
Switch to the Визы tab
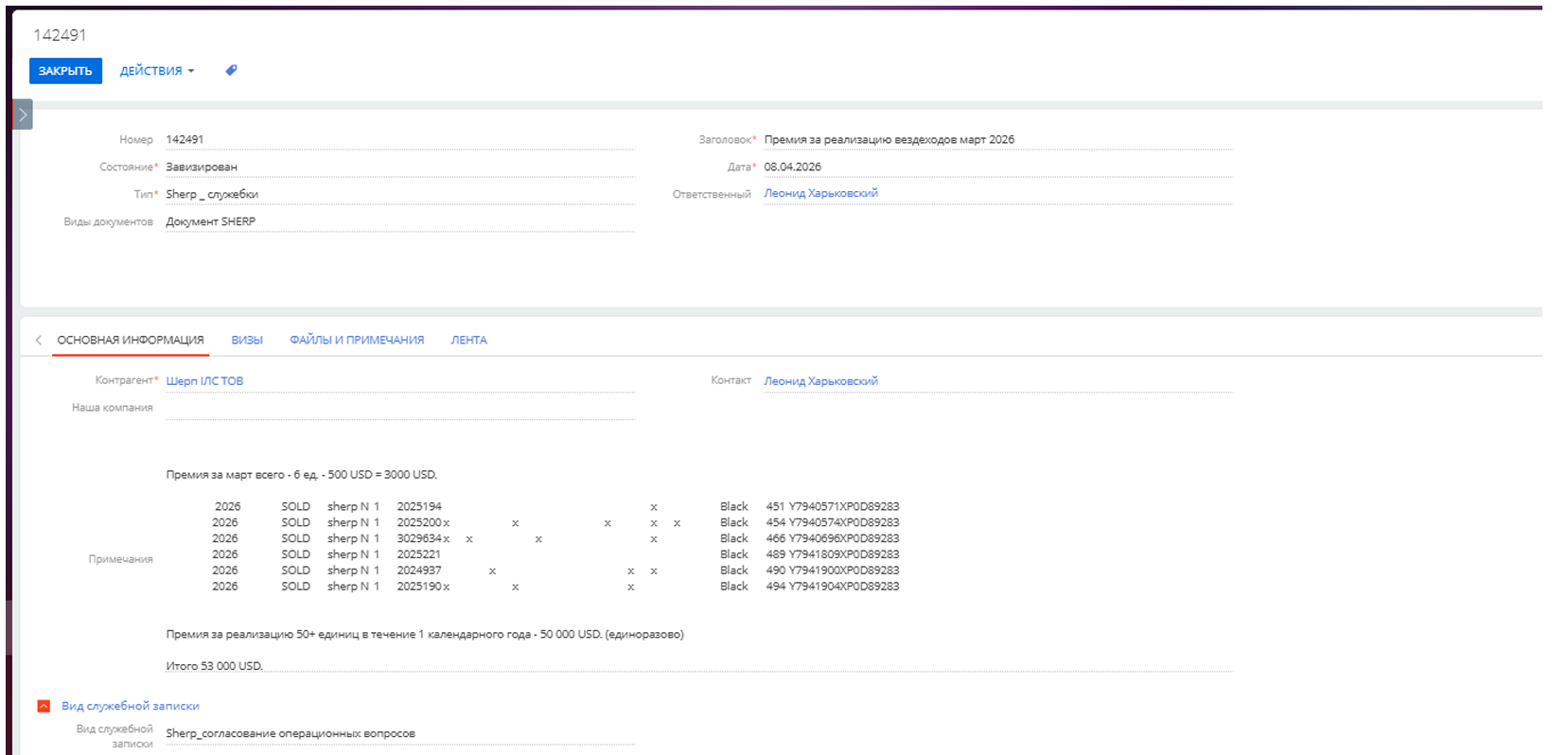(x=247, y=340)
